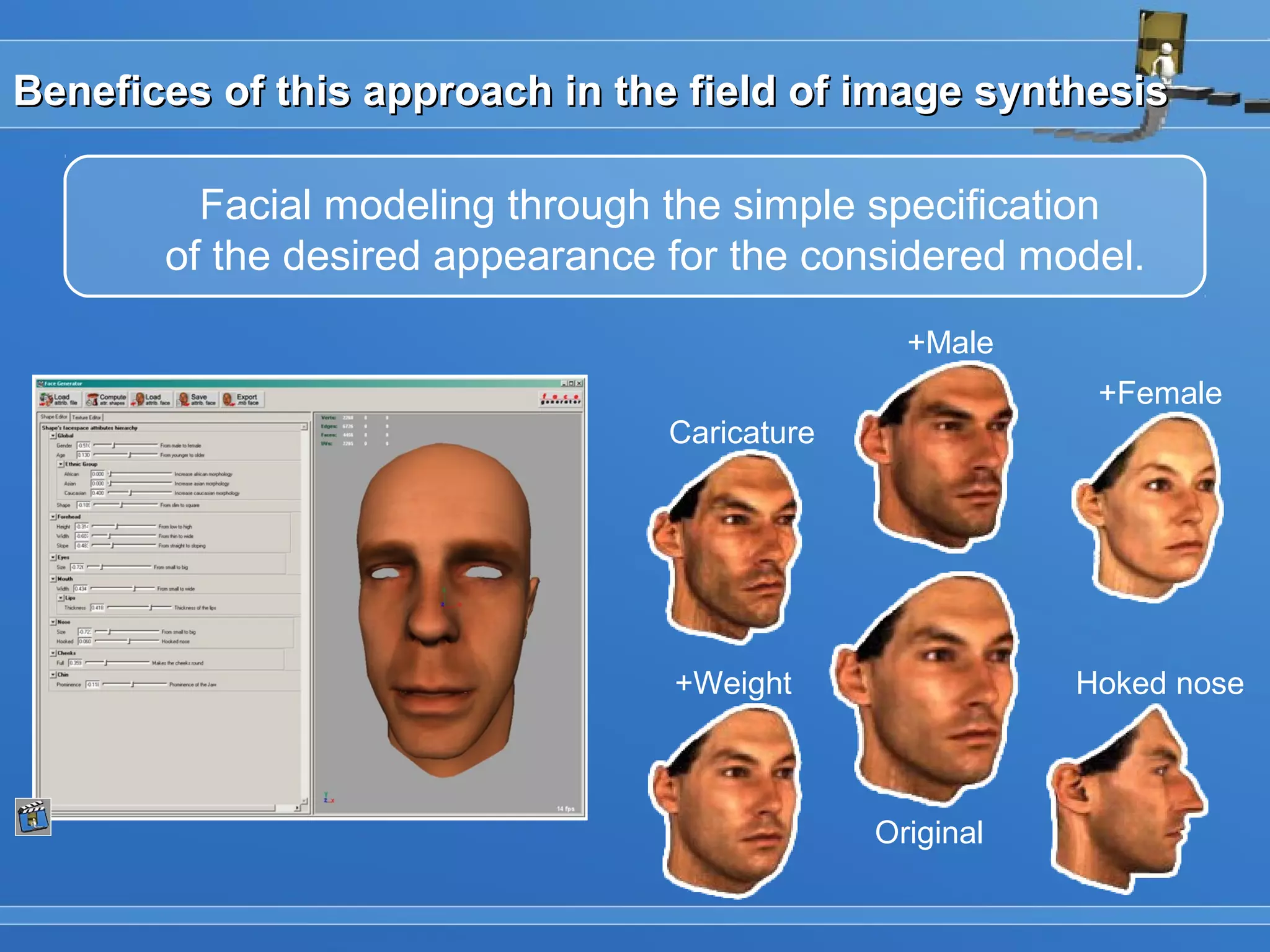Click the Caucasian value input field

[98, 493]
